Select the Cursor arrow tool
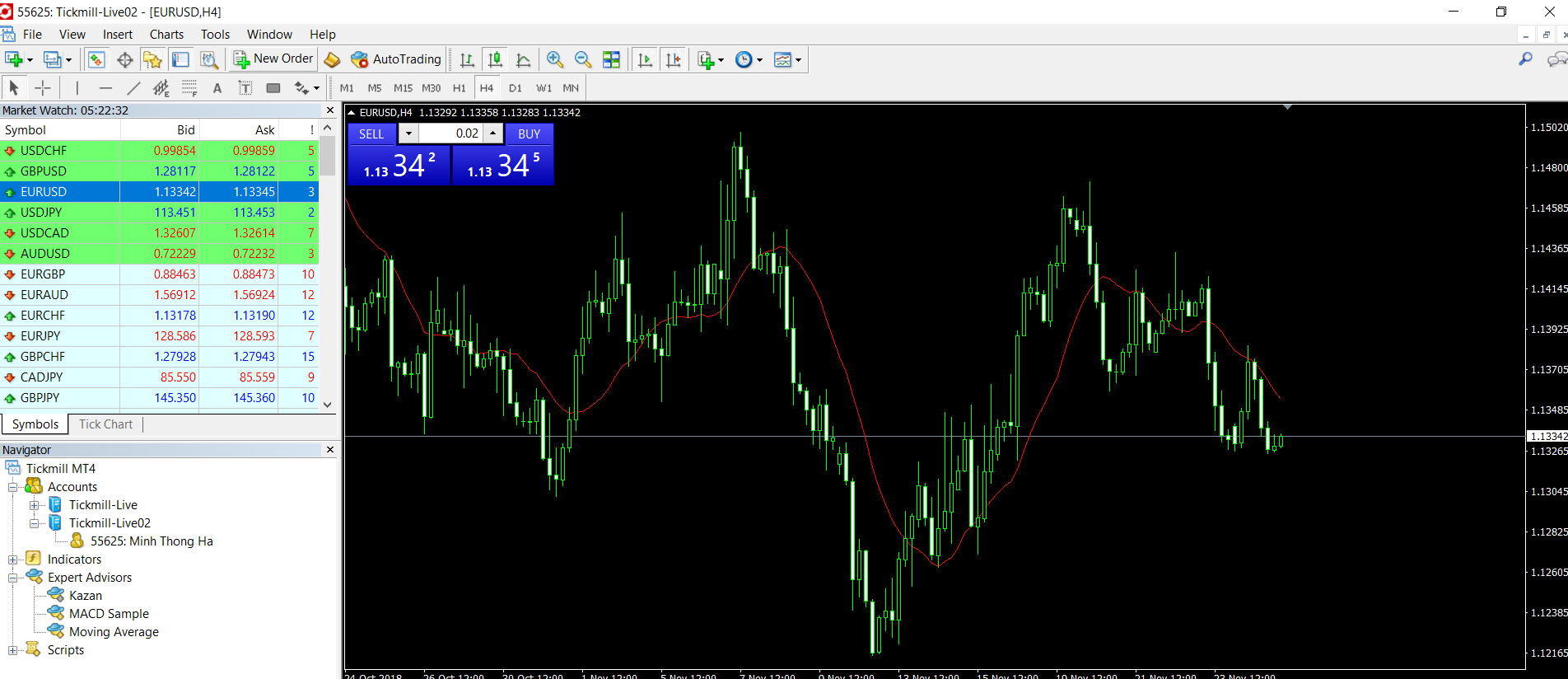Viewport: 1568px width, 679px height. 13,87
